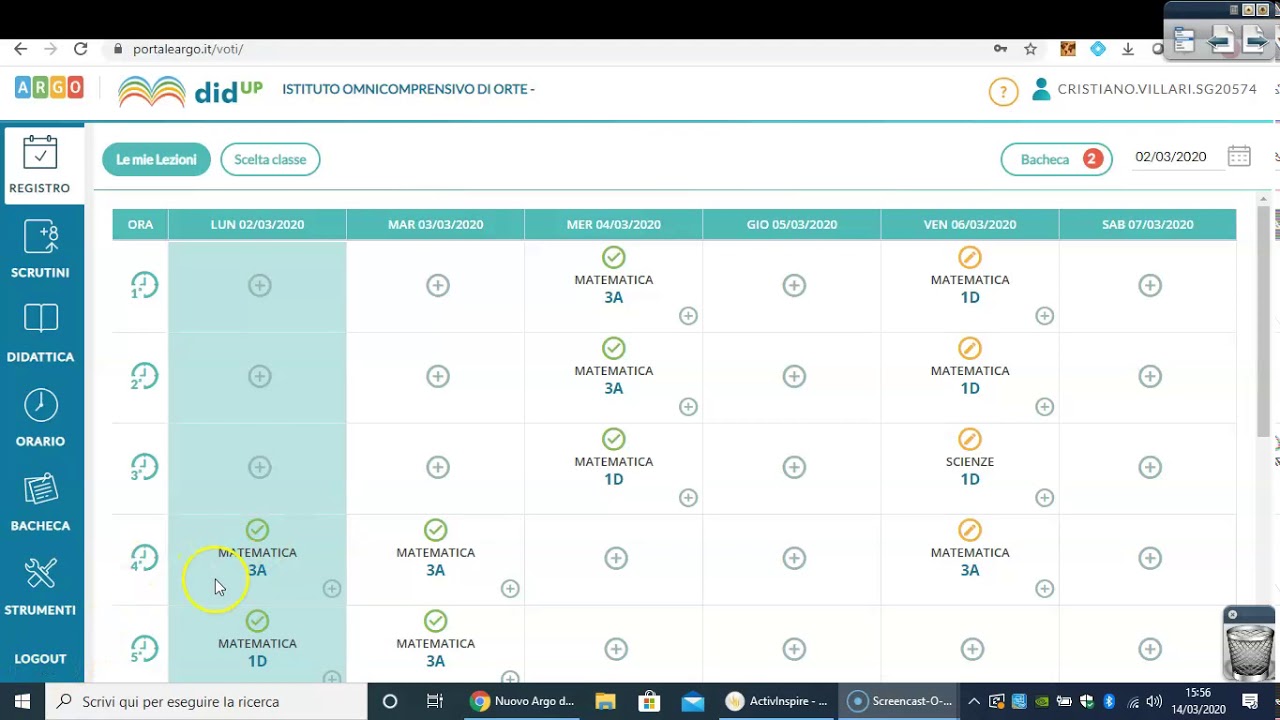
Task: Click Logout in the sidebar
Action: pos(40,659)
